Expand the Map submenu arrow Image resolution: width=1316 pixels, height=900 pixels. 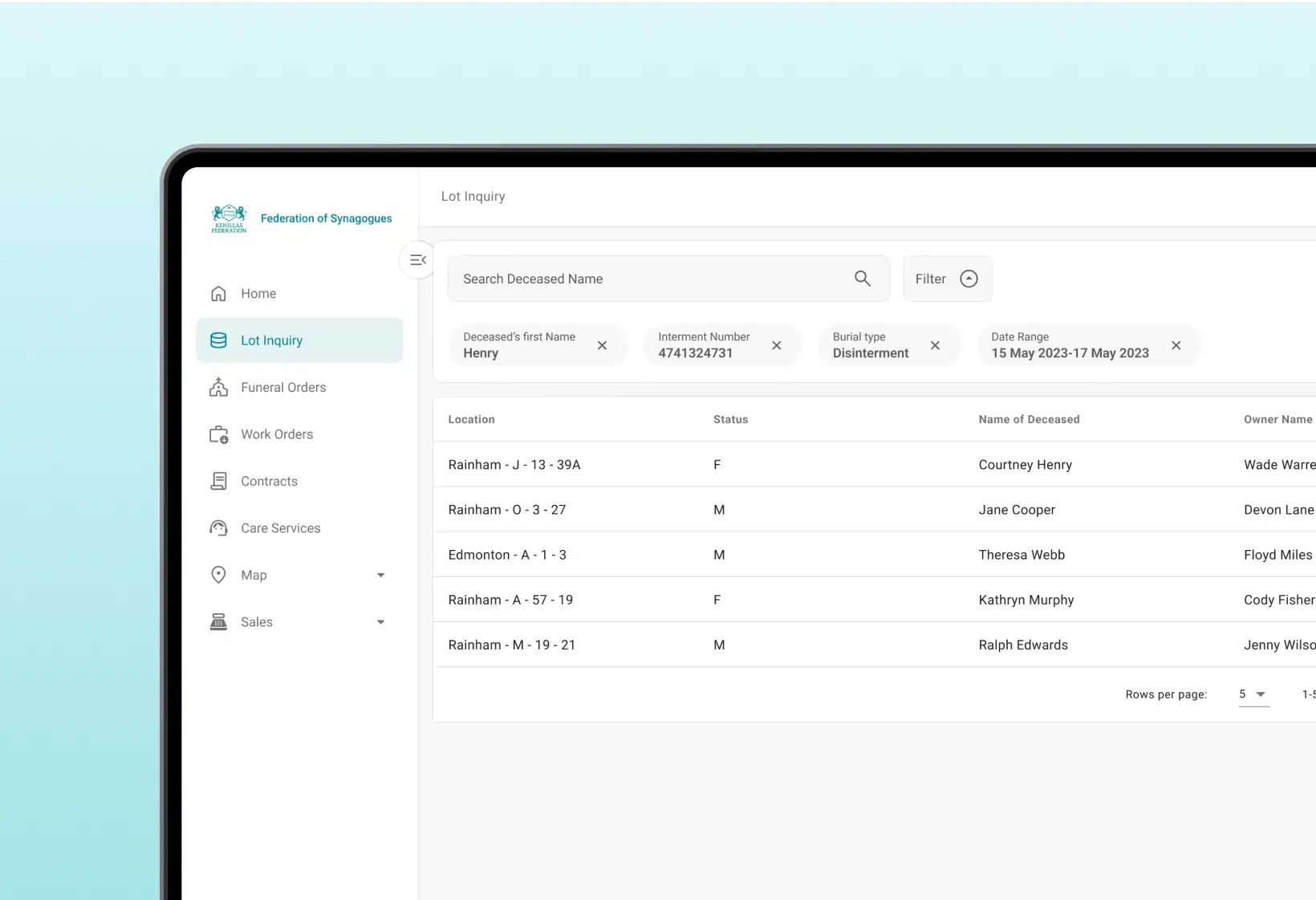click(x=380, y=576)
